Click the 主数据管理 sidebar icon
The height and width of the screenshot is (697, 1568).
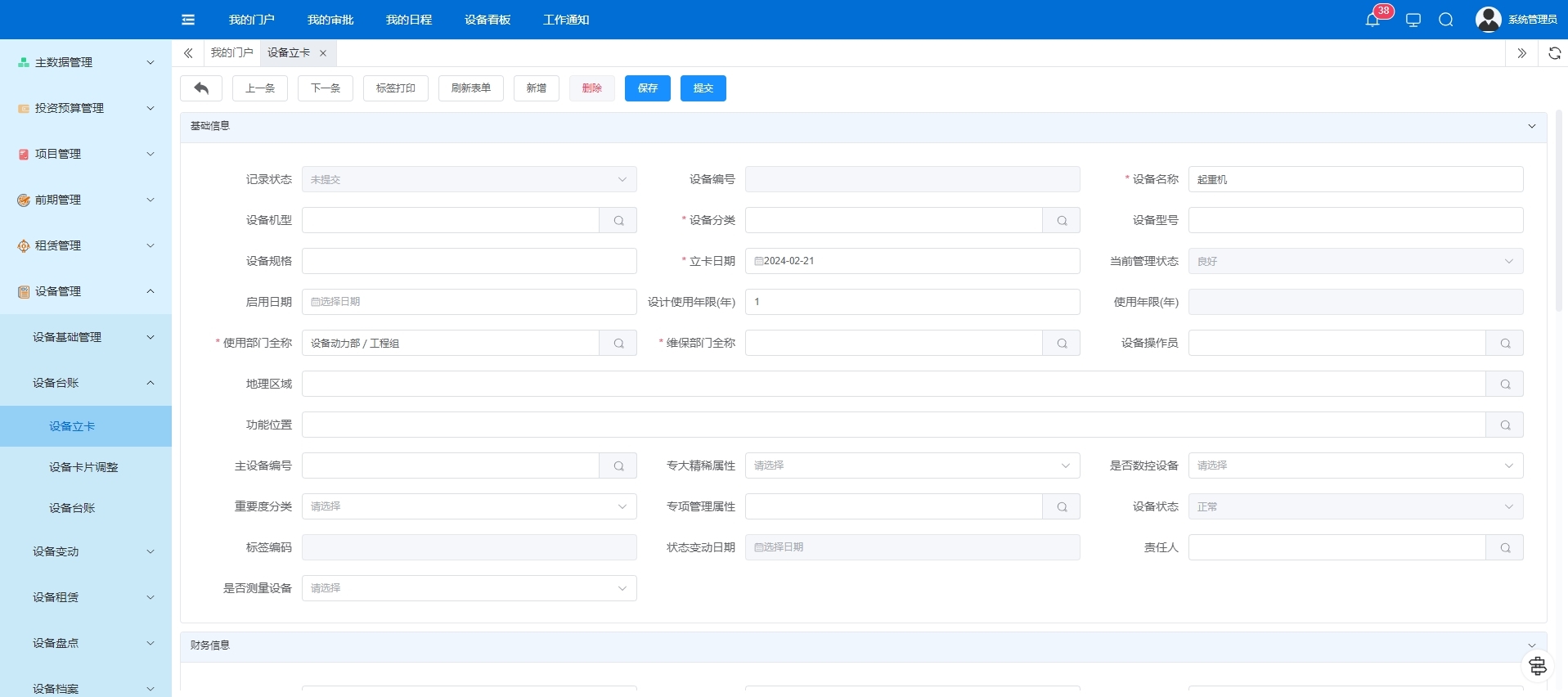click(24, 62)
